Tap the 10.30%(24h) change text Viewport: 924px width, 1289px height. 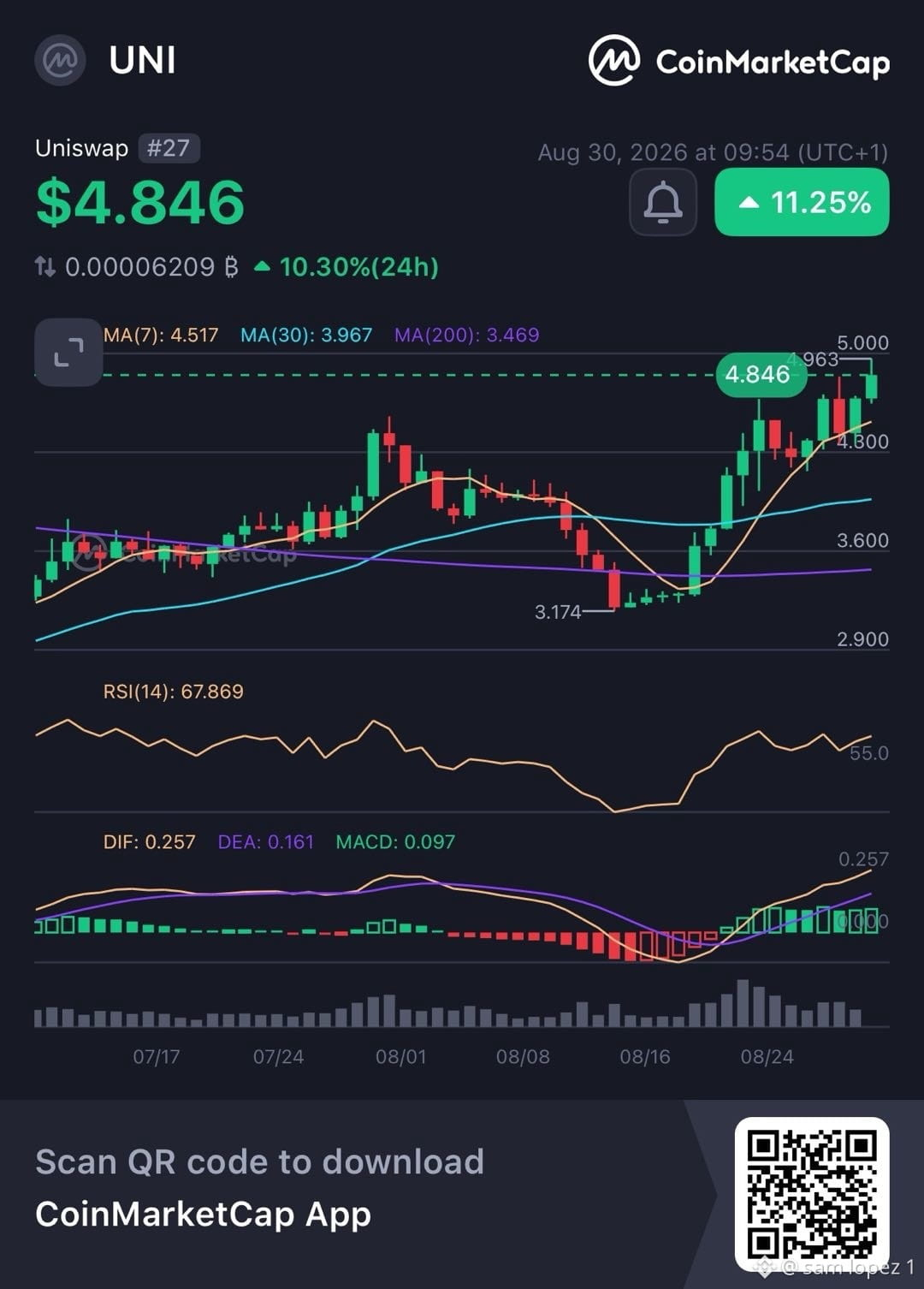(358, 267)
